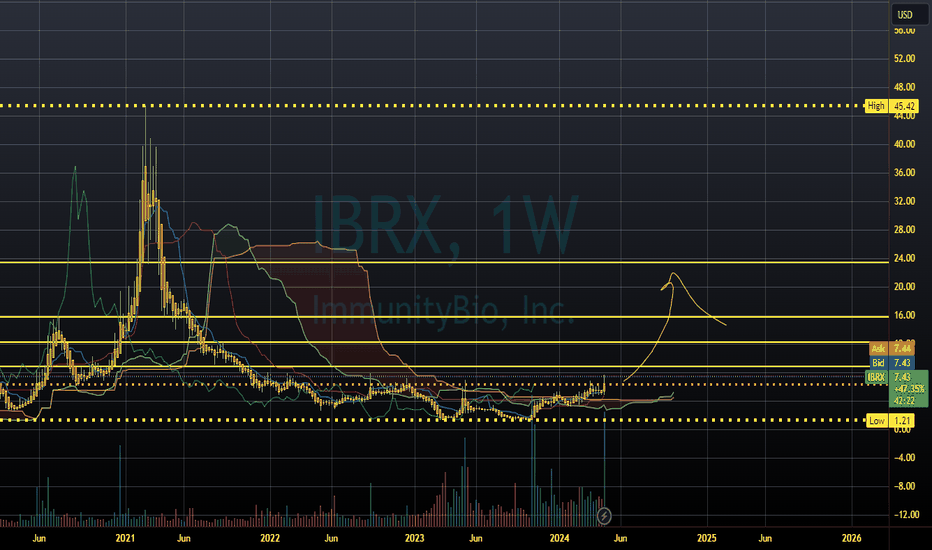Image resolution: width=932 pixels, height=550 pixels.
Task: Select the Low 1.21 price label
Action: click(x=890, y=420)
